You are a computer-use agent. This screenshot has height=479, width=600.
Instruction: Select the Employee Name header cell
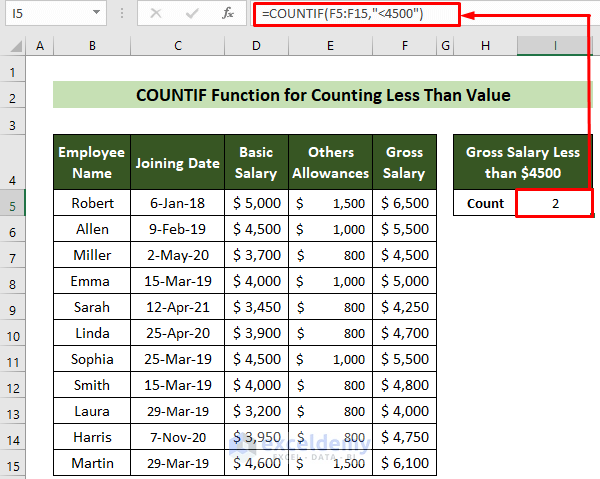91,162
